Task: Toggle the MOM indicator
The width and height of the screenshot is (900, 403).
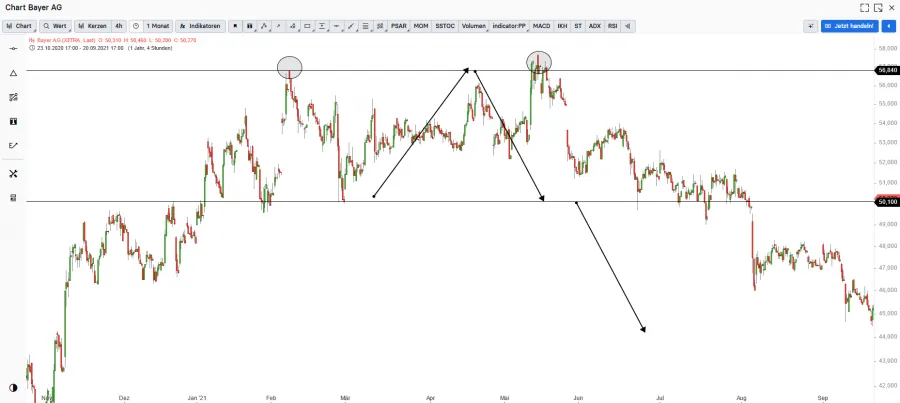Action: pos(421,26)
